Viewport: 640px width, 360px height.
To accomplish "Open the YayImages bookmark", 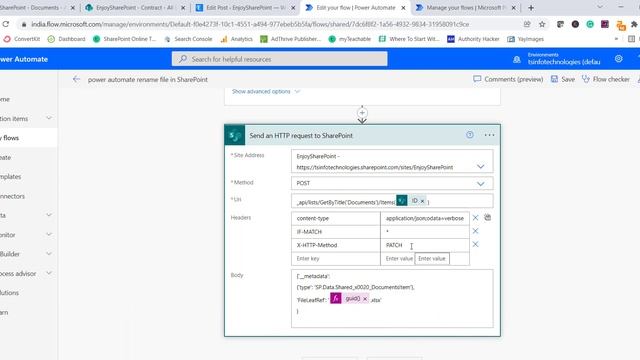I will [x=526, y=39].
